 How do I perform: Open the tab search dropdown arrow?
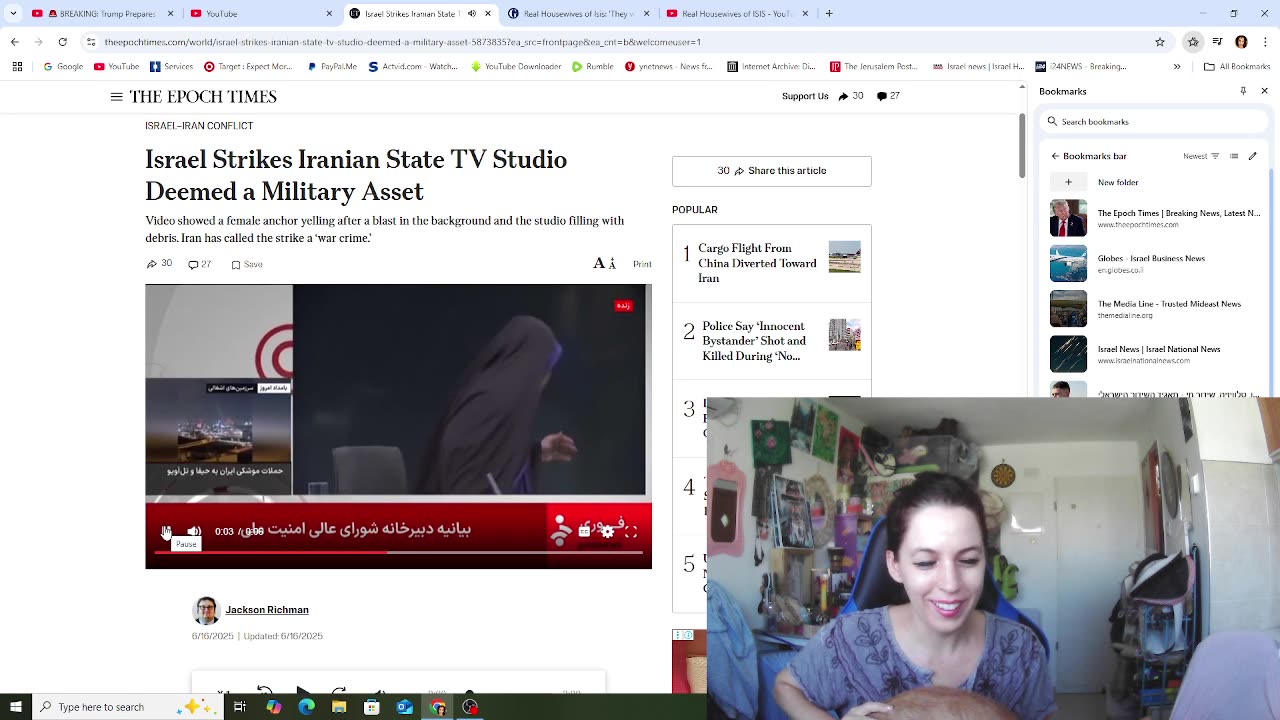point(14,14)
